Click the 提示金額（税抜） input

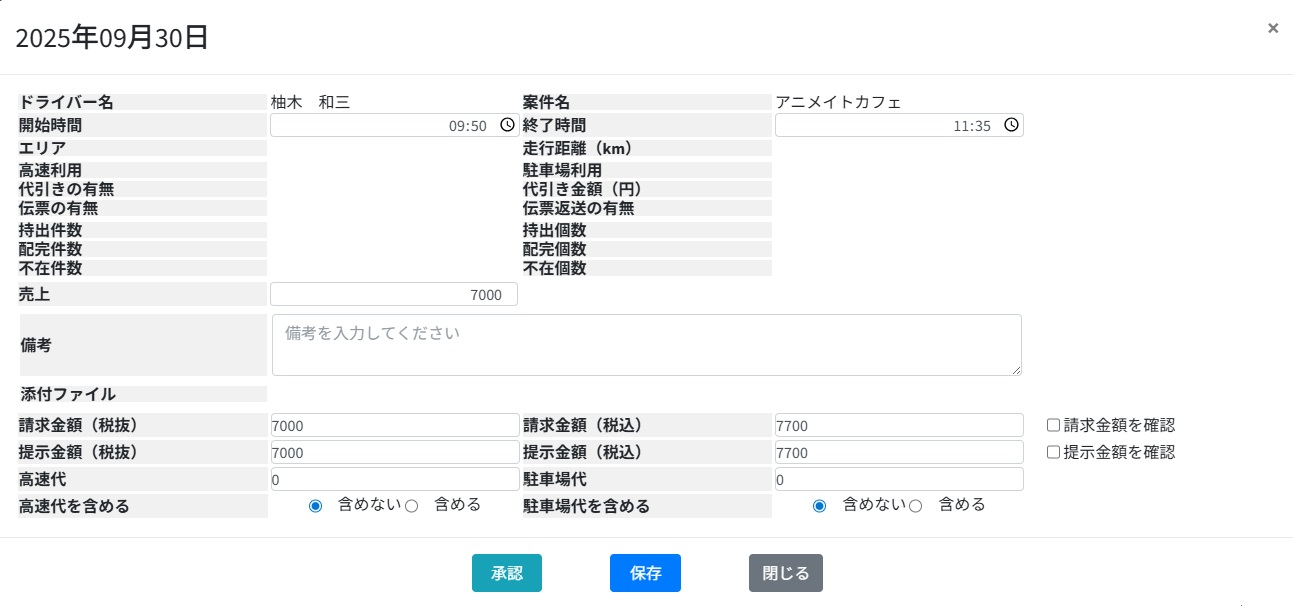(394, 452)
